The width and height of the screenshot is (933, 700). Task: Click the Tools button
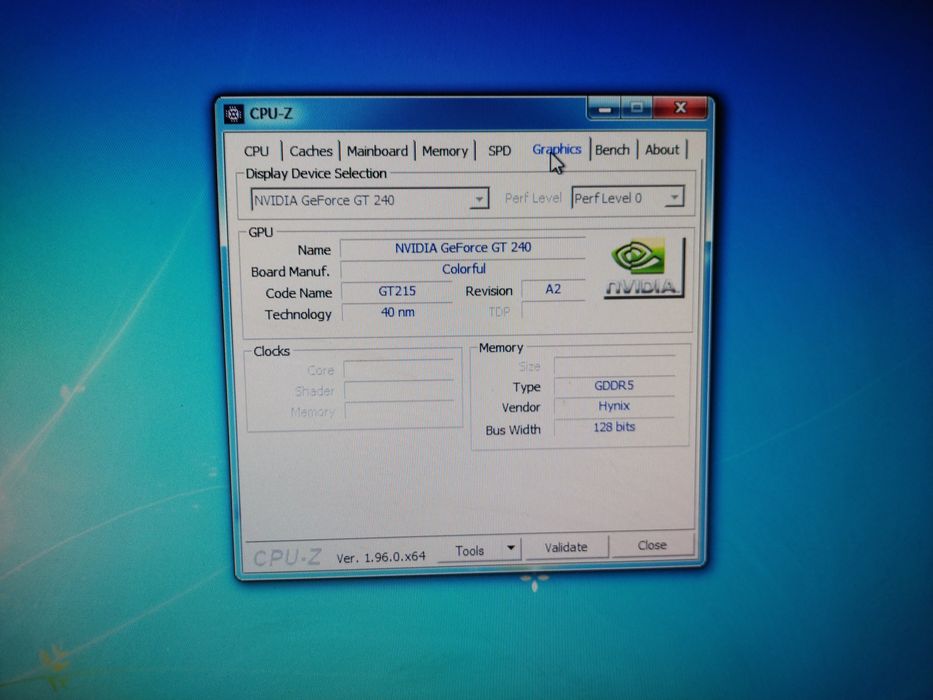[469, 550]
